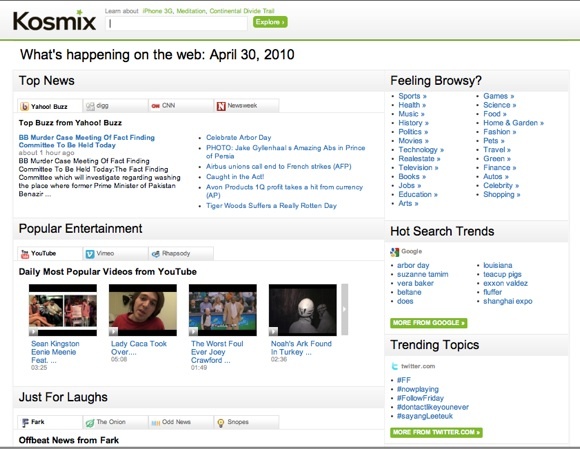Open Tiger Woods Suffers a Really Rotten Day
This screenshot has width=580, height=449.
[271, 206]
